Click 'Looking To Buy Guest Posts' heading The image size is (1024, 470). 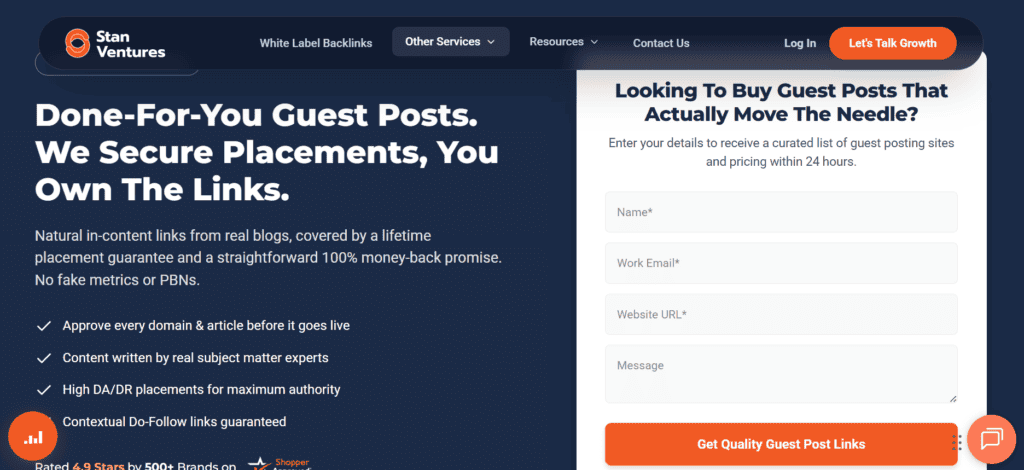(781, 102)
